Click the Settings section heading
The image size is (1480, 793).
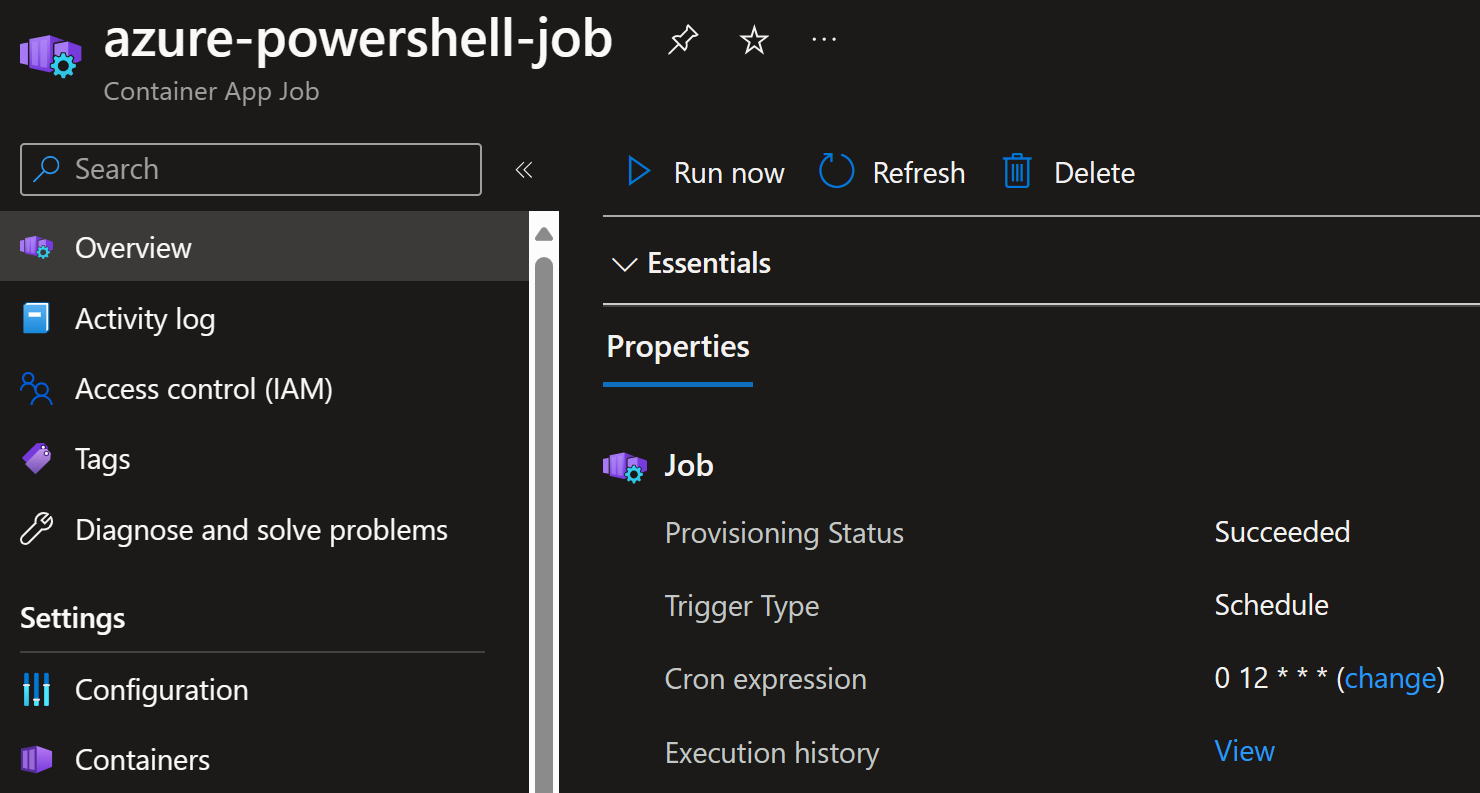click(x=73, y=618)
